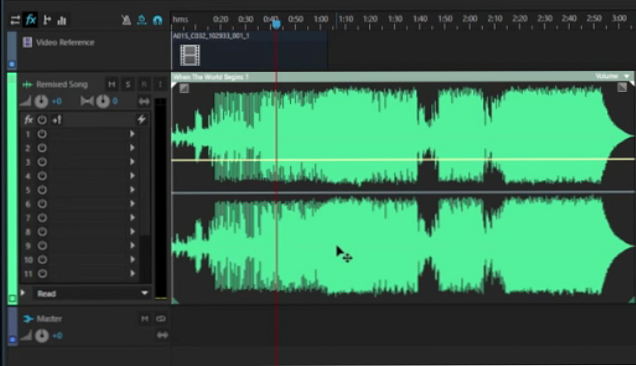Click Remixed Song pan value 0
636x366 pixels.
[x=115, y=101]
